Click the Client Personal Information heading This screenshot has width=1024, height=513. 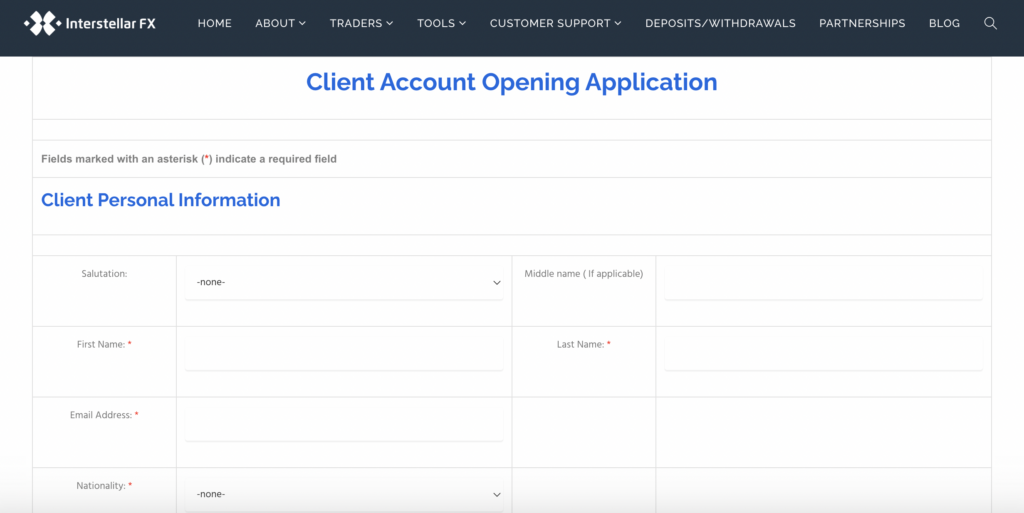pyautogui.click(x=160, y=200)
